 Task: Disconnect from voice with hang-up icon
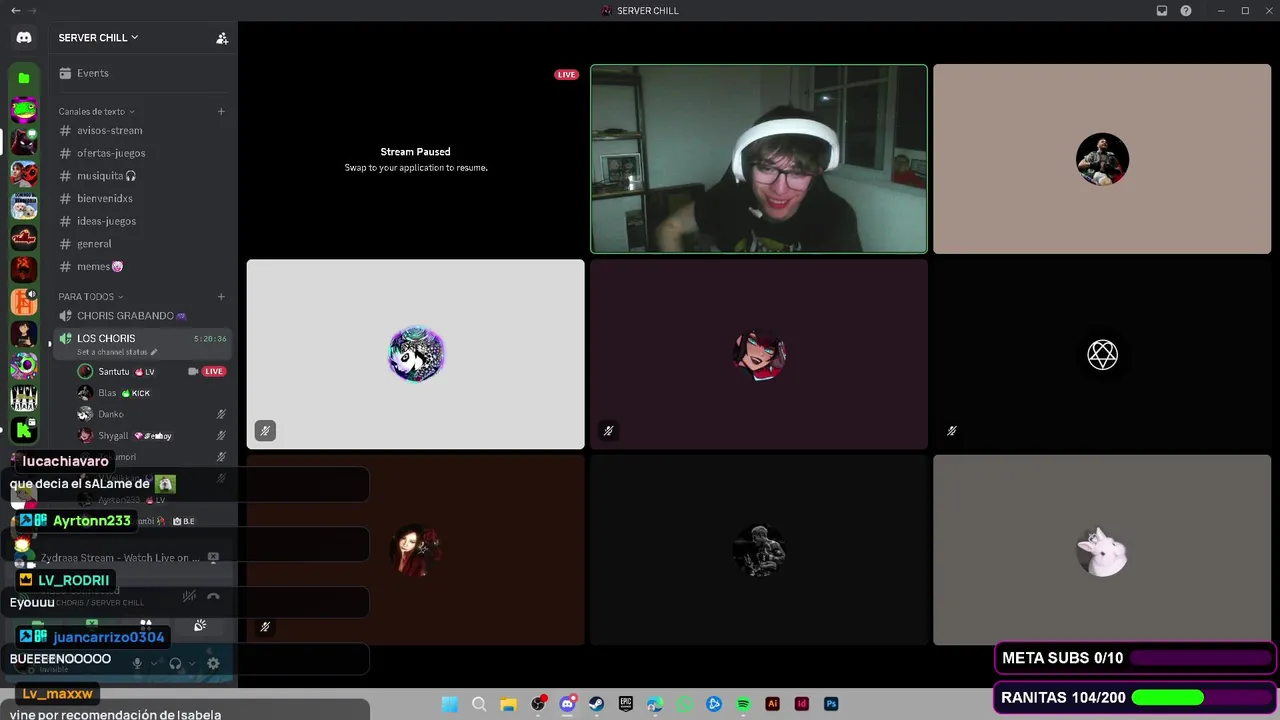coord(213,596)
